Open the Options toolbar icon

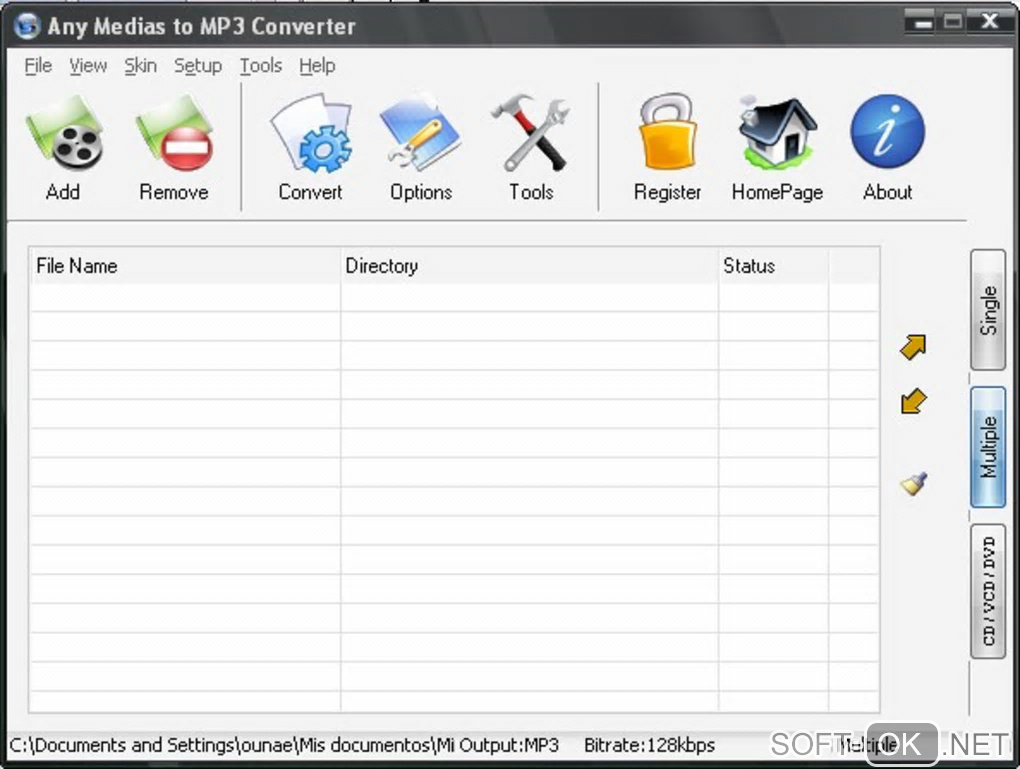coord(421,134)
